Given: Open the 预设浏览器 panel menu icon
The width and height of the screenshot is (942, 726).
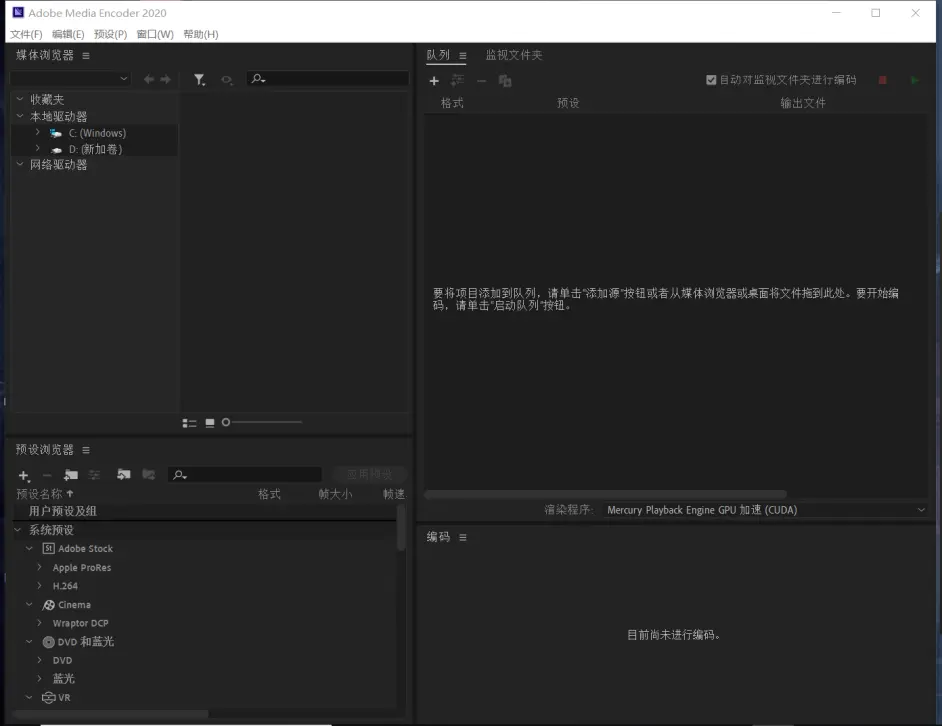Looking at the screenshot, I should (86, 450).
